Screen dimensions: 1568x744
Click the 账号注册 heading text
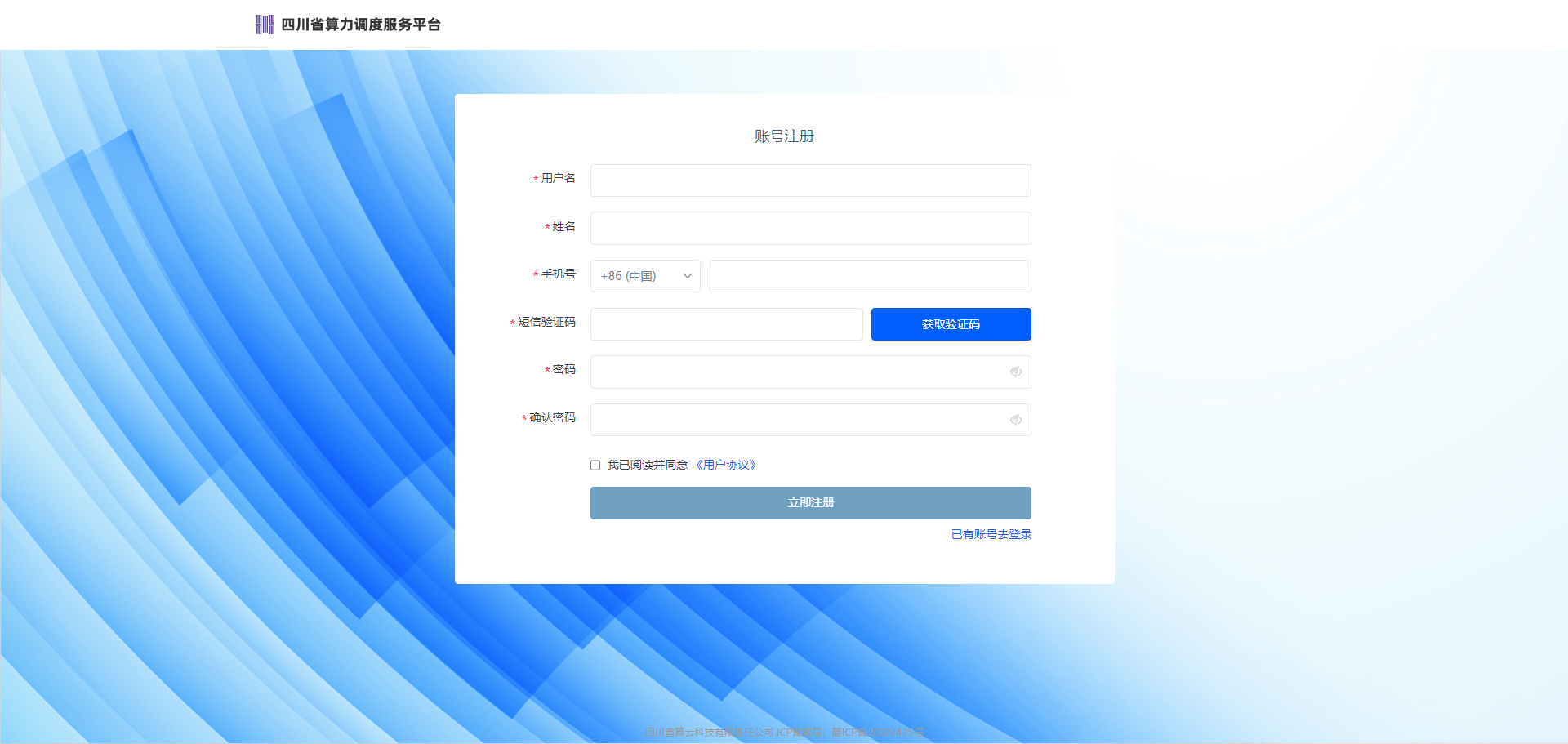784,136
